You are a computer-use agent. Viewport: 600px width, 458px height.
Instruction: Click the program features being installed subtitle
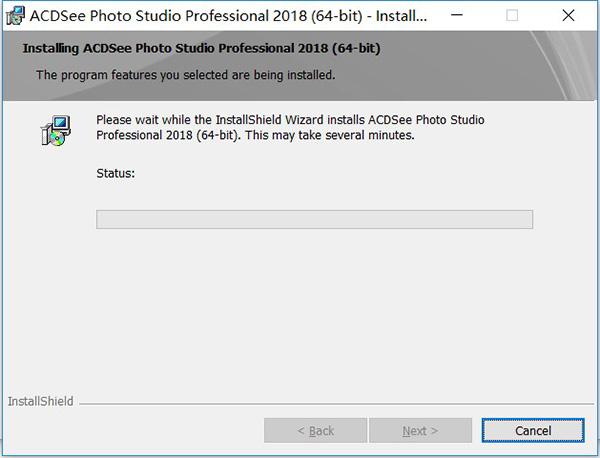pos(186,75)
